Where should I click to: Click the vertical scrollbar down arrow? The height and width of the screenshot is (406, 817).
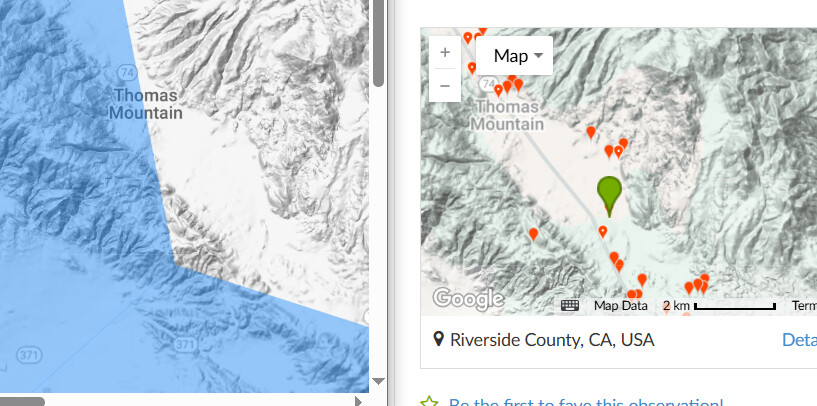(379, 382)
